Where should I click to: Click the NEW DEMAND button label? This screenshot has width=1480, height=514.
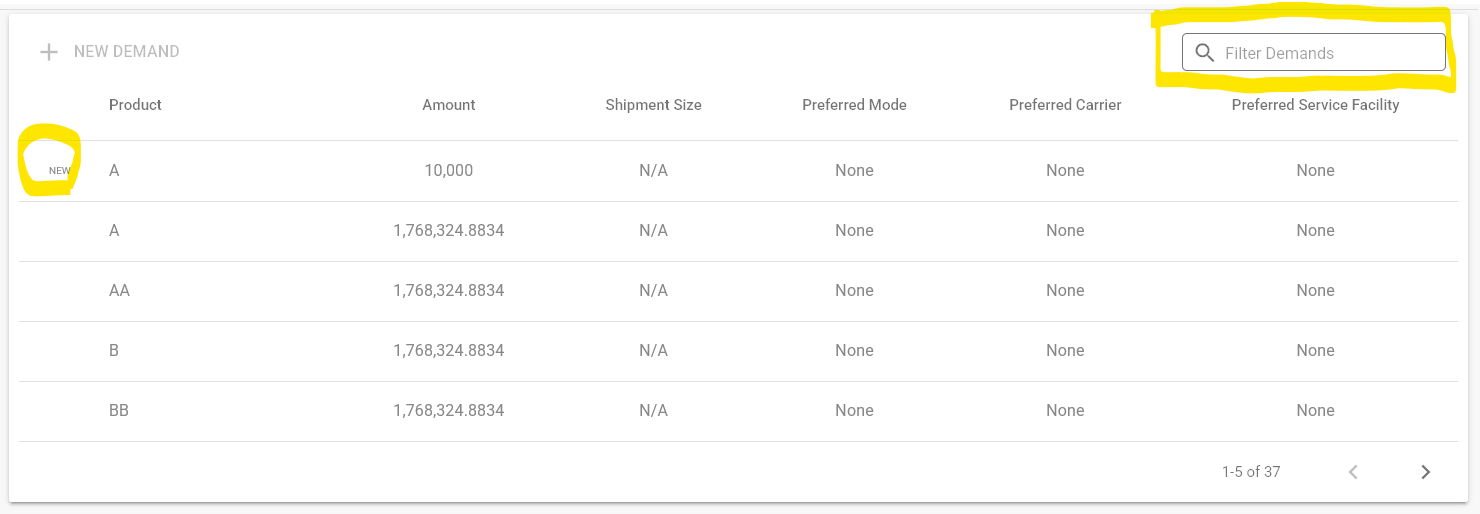point(126,52)
